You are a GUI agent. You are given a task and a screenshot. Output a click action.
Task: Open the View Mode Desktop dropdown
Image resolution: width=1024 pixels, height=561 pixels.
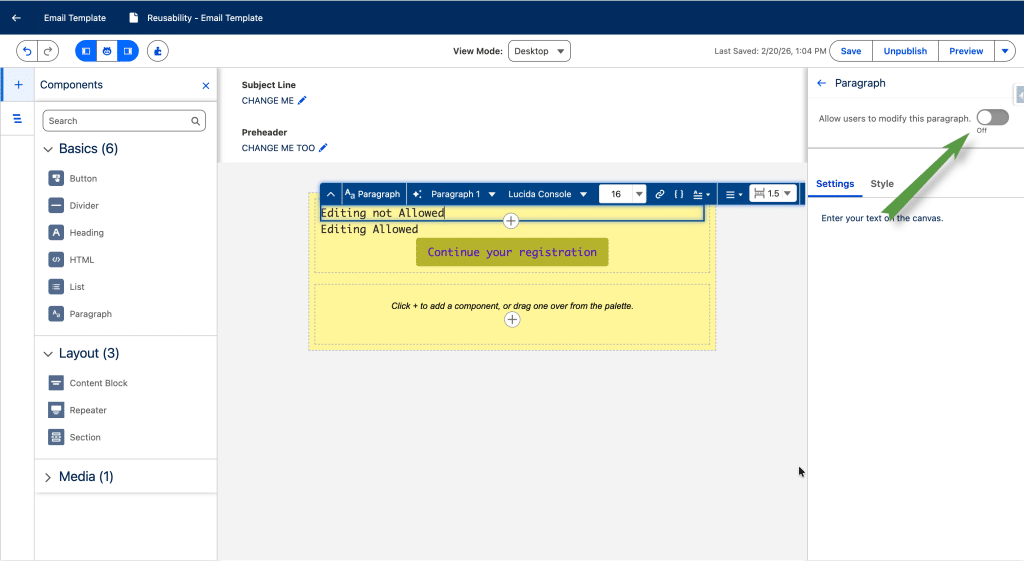pyautogui.click(x=538, y=51)
